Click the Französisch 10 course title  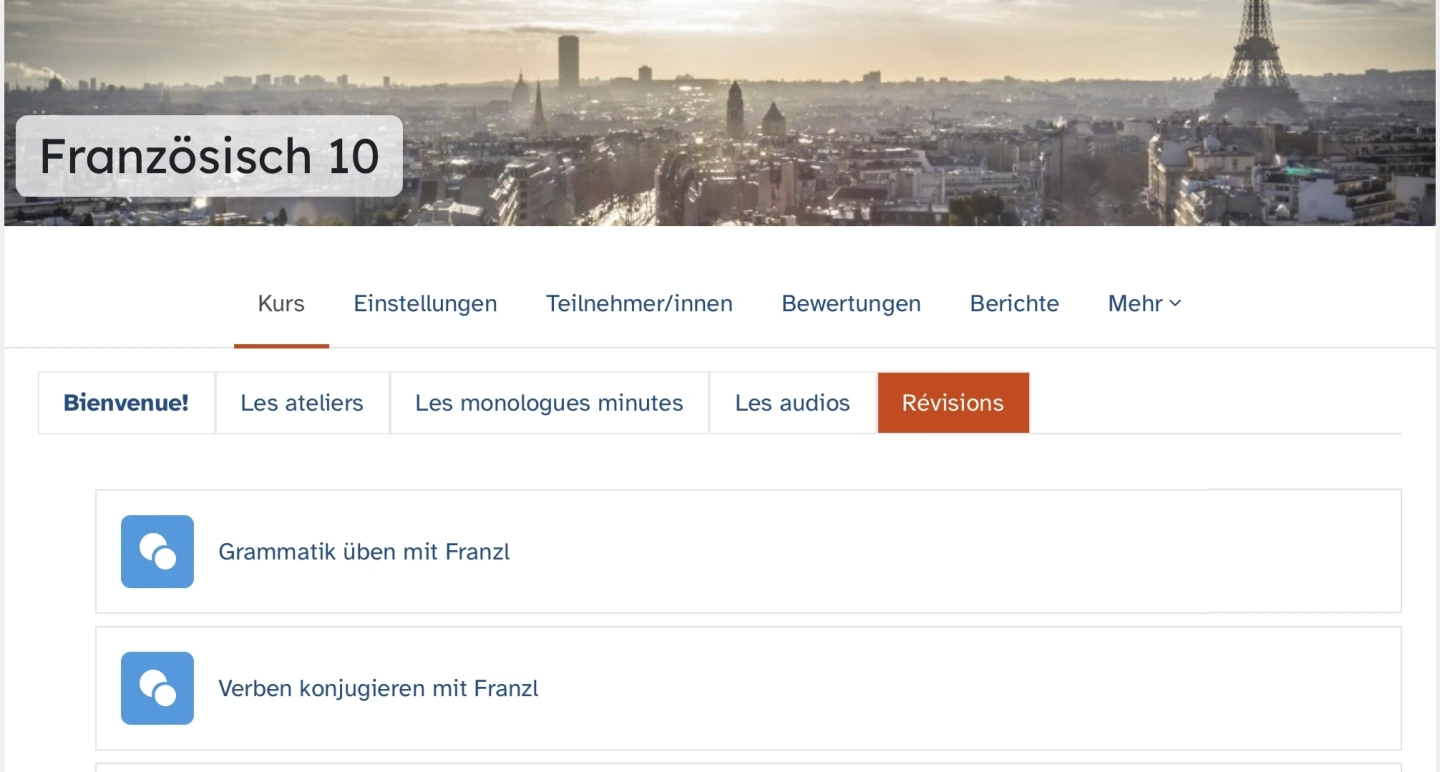tap(209, 156)
